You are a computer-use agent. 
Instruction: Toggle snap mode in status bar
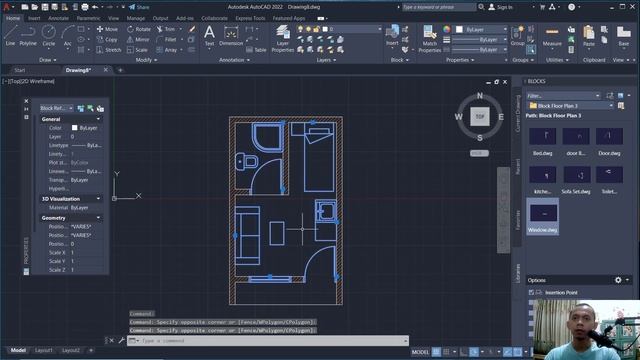[446, 351]
